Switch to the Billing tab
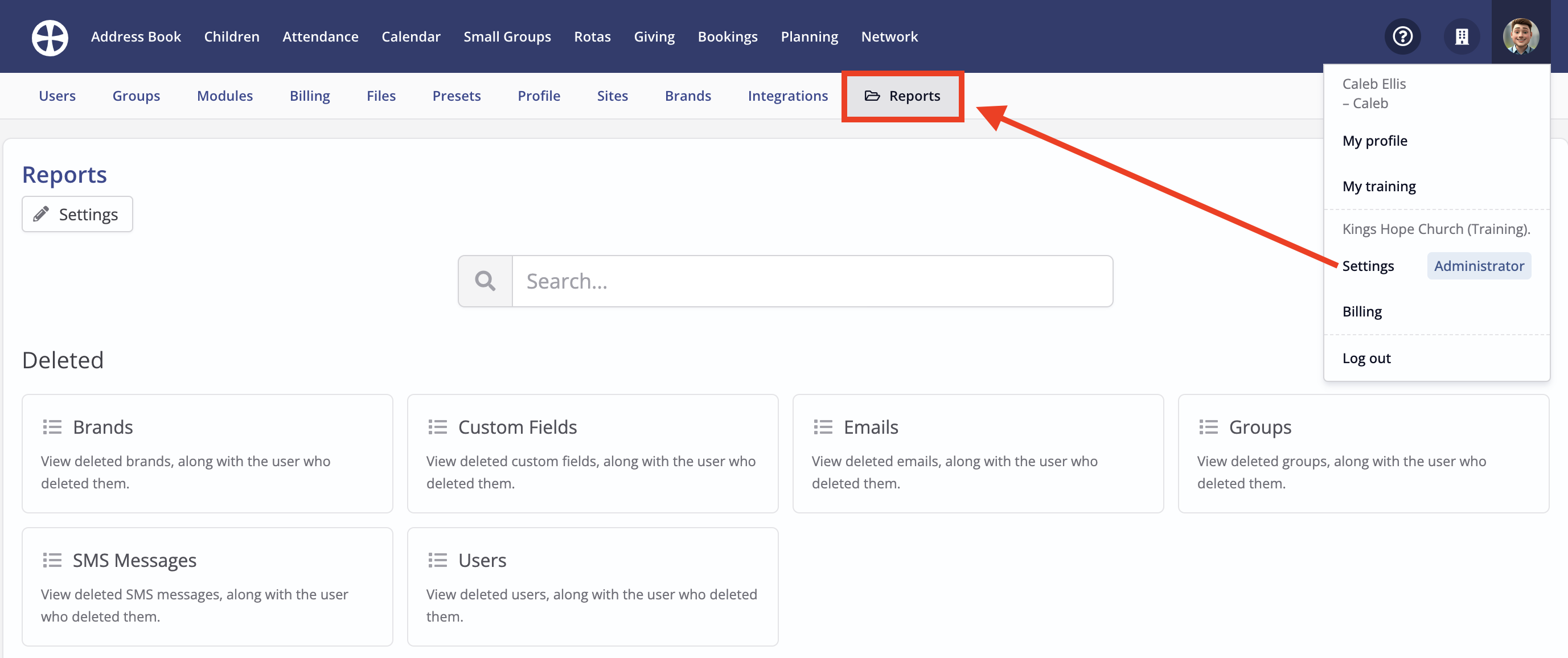The image size is (1568, 658). (310, 96)
